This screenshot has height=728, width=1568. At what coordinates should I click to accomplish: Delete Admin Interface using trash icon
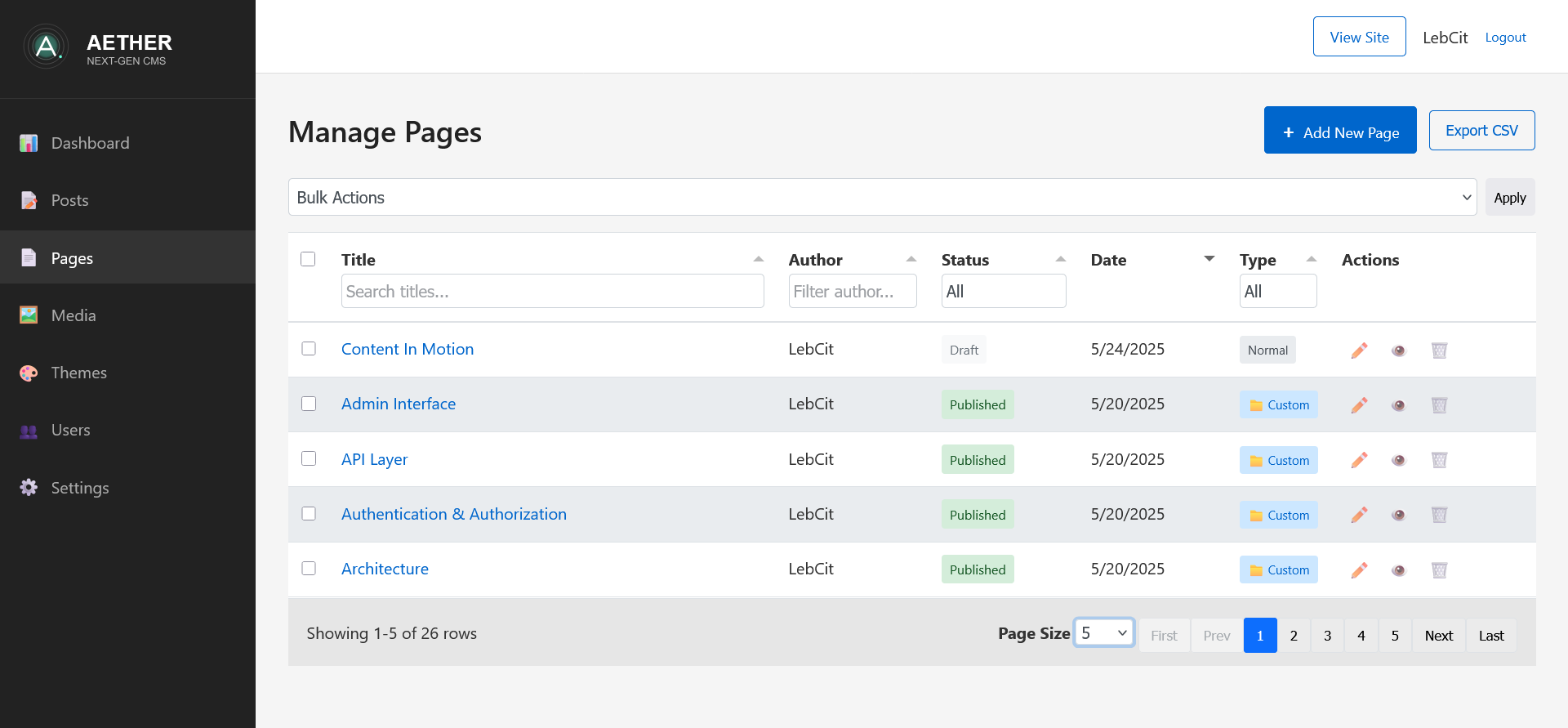[x=1439, y=405]
